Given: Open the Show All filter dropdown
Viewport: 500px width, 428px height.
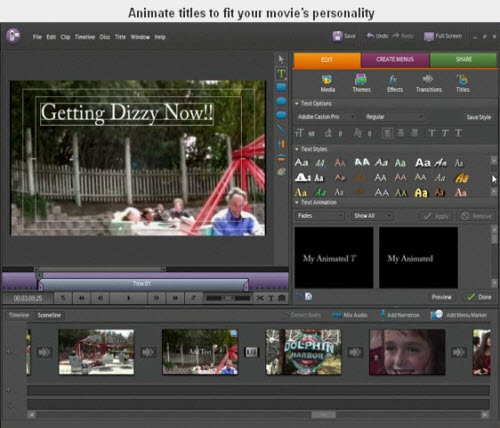Looking at the screenshot, I should (x=372, y=216).
